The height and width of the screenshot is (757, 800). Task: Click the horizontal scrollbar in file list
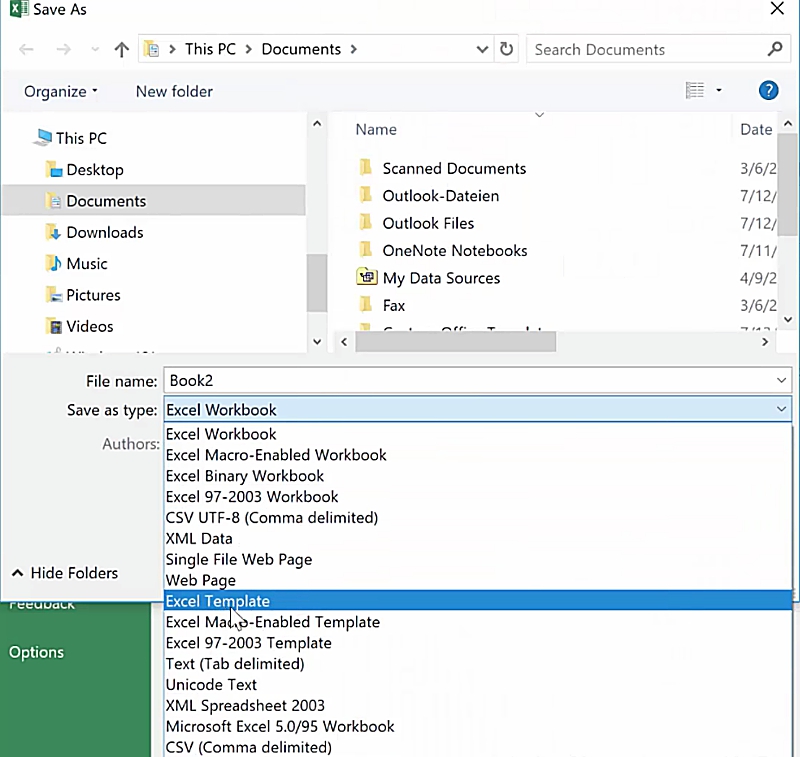click(455, 341)
